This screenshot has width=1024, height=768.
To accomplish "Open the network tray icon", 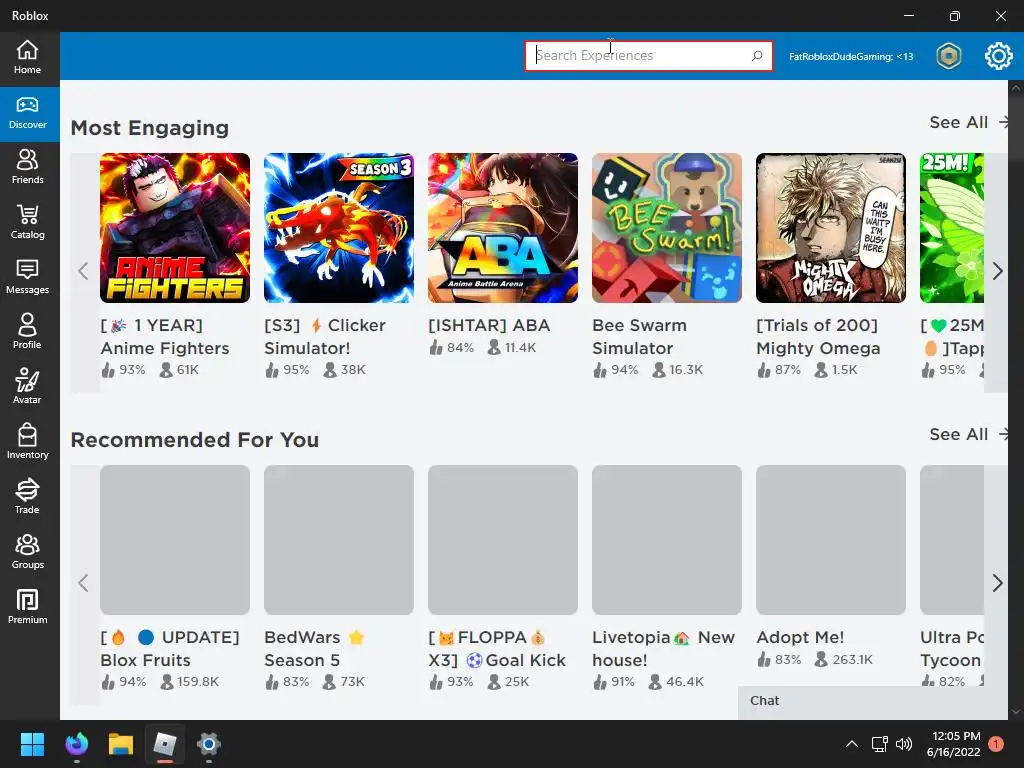I will click(879, 744).
